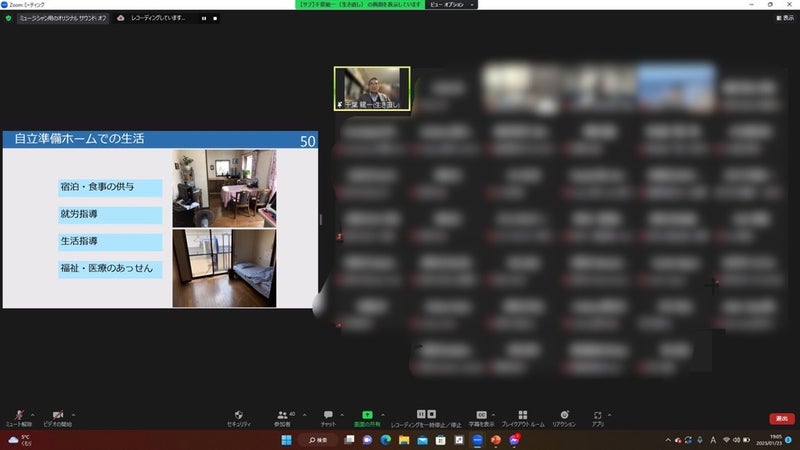Open the Windows Start menu

[287, 440]
